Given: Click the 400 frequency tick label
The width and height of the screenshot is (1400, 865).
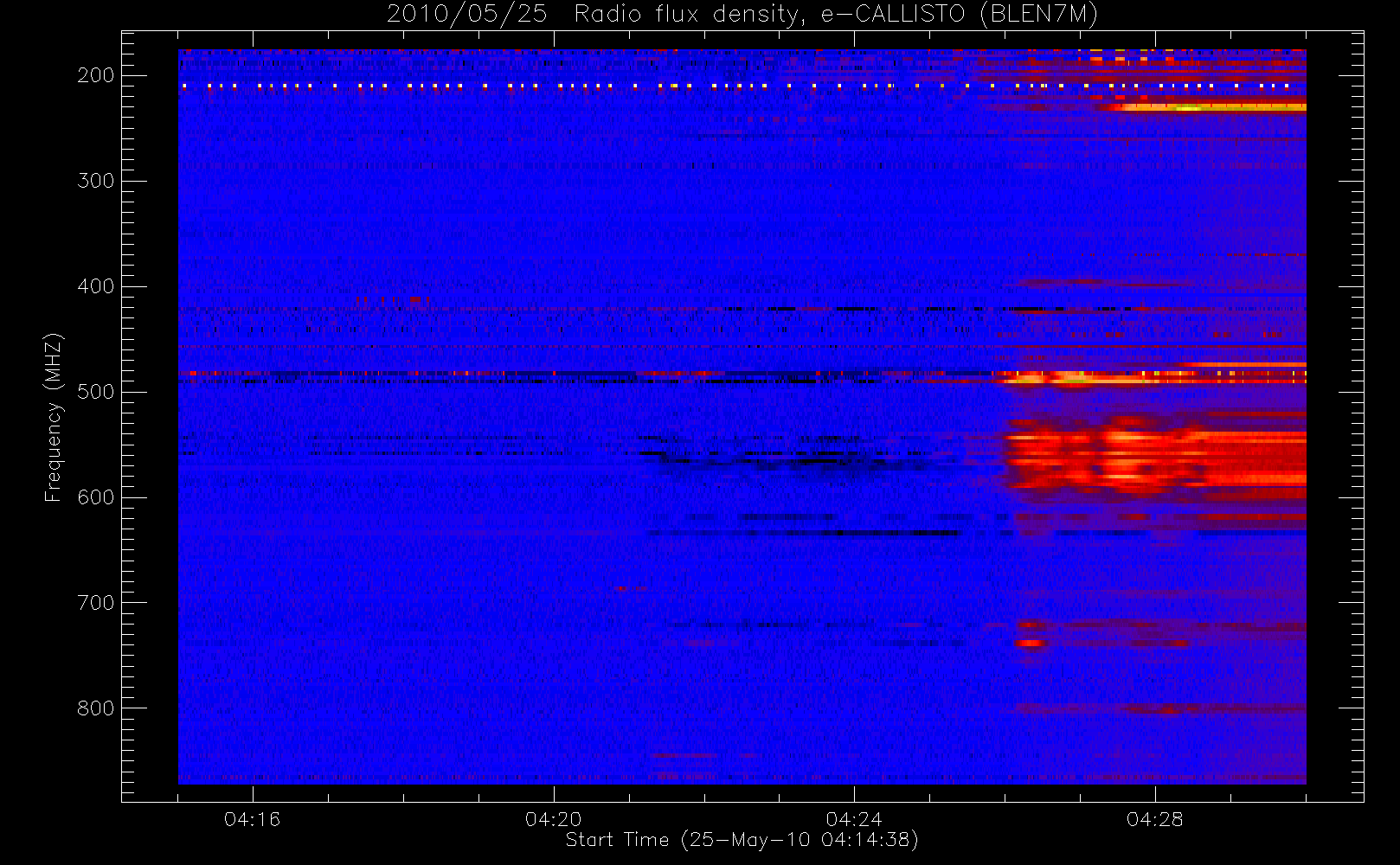Looking at the screenshot, I should (x=95, y=286).
